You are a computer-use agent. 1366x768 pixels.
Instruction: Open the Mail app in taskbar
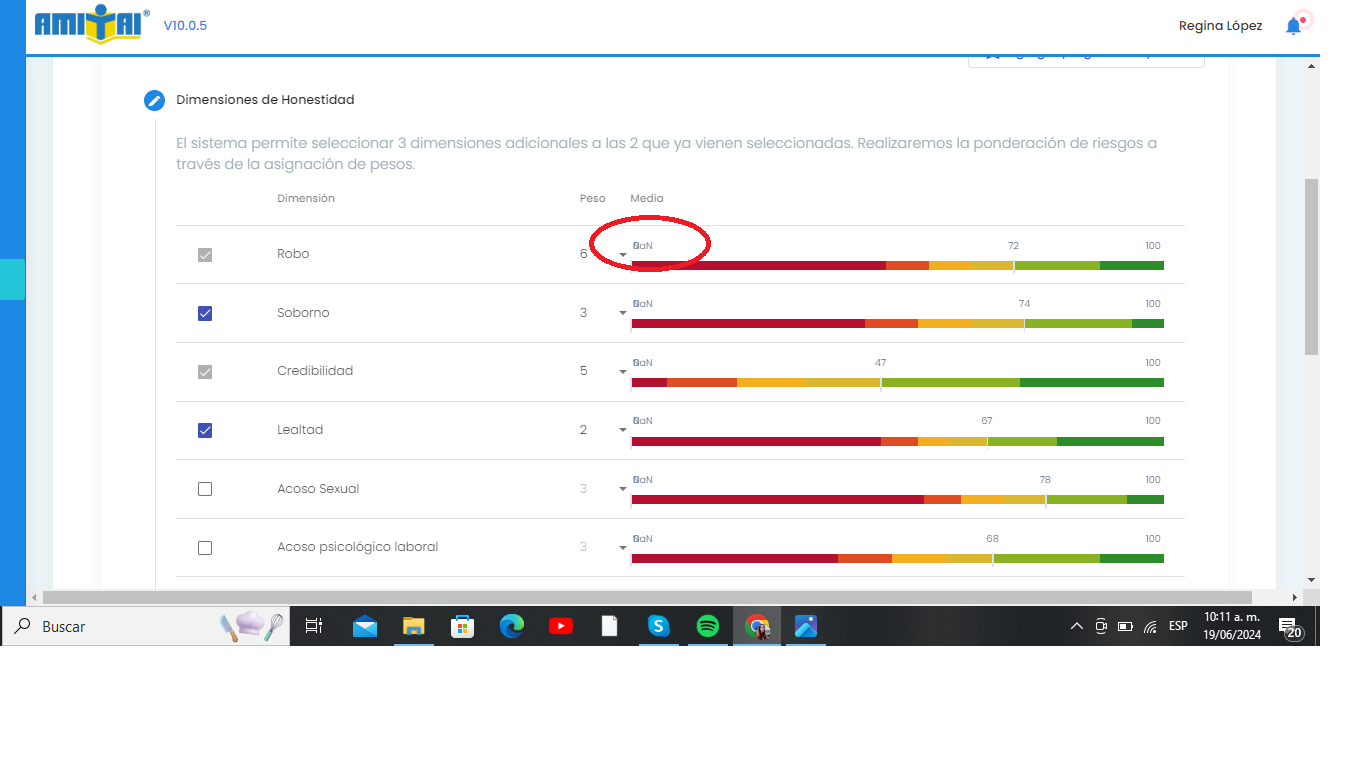pyautogui.click(x=365, y=626)
